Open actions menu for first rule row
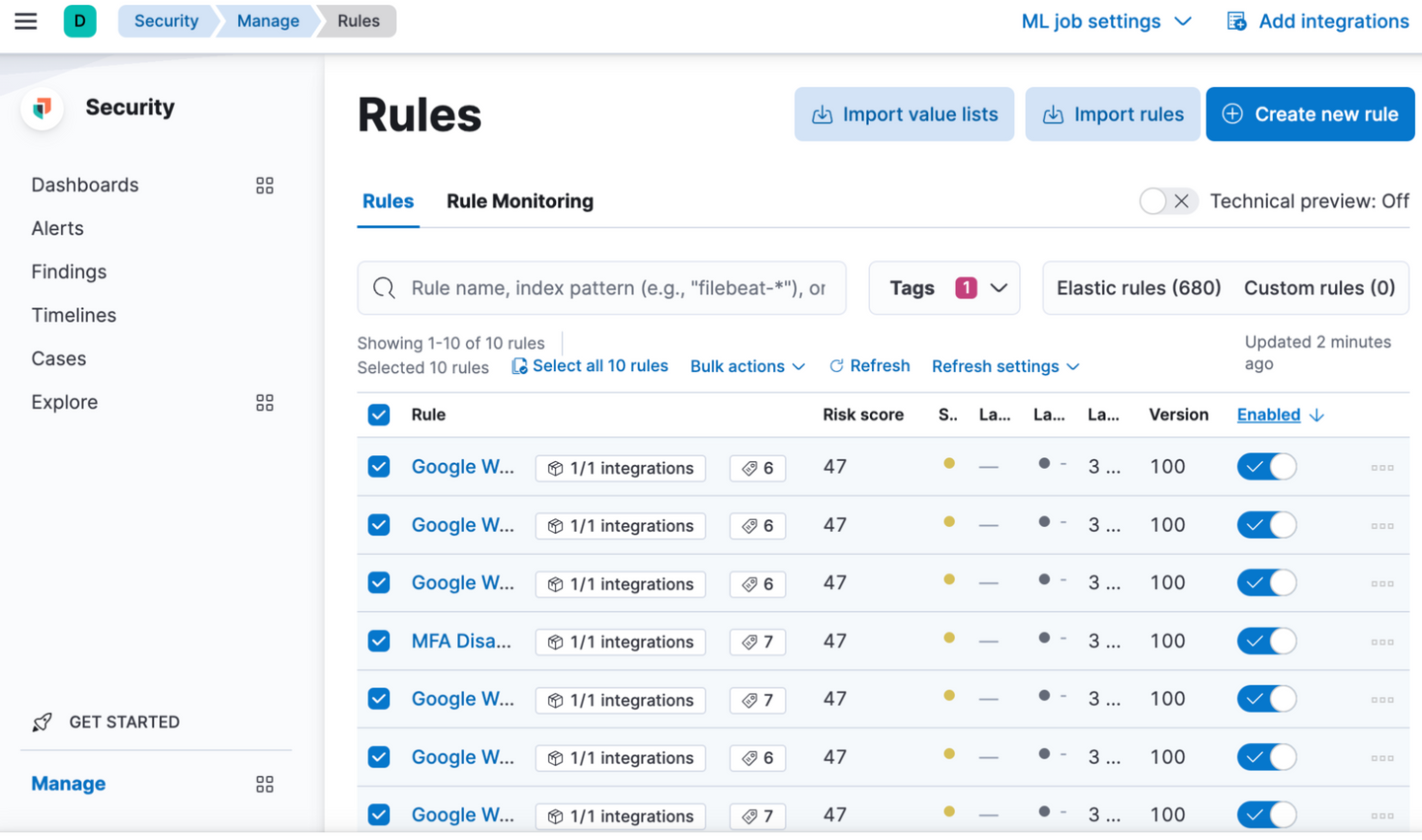The width and height of the screenshot is (1422, 840). [1382, 468]
